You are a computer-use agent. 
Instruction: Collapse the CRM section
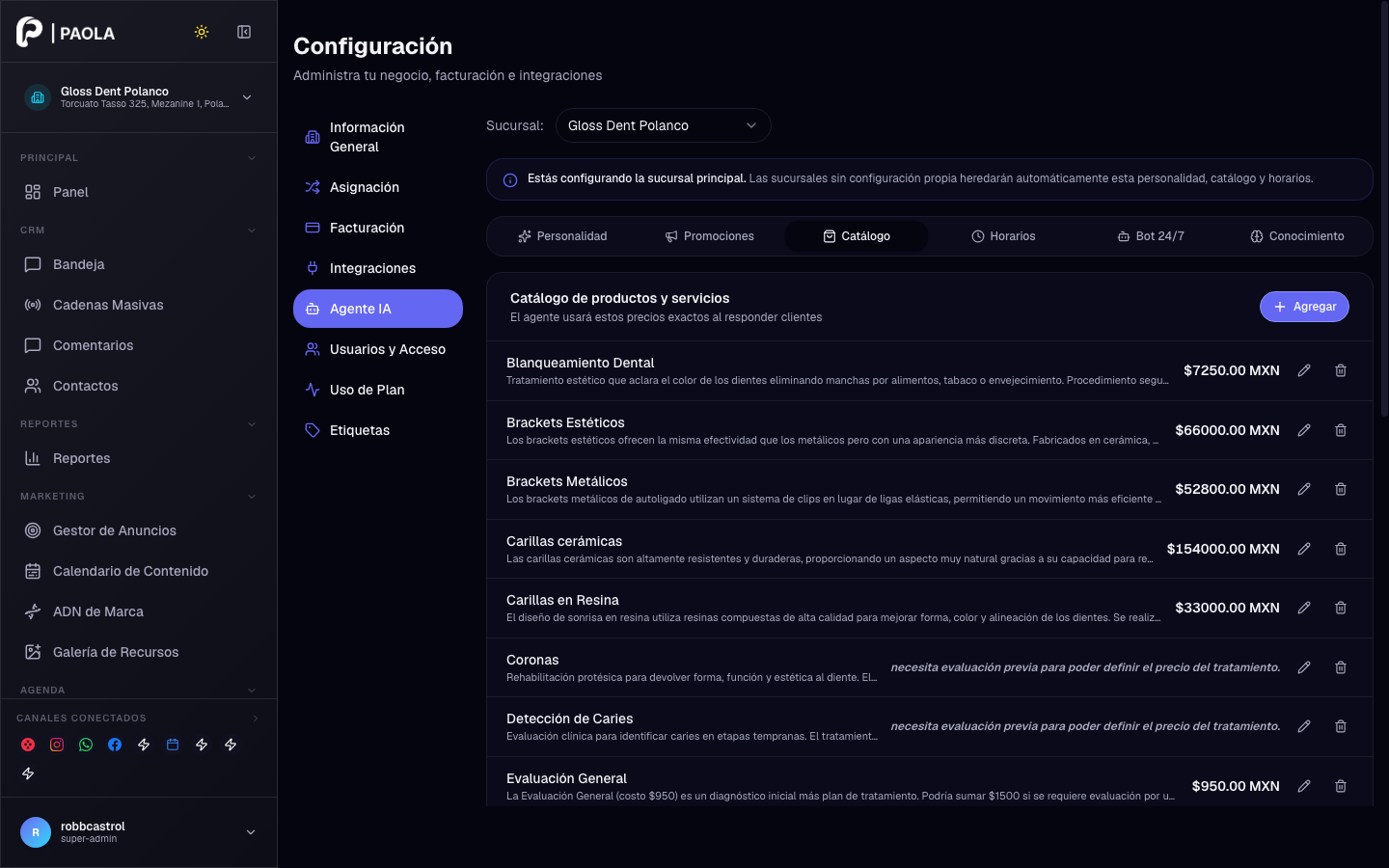tap(252, 231)
